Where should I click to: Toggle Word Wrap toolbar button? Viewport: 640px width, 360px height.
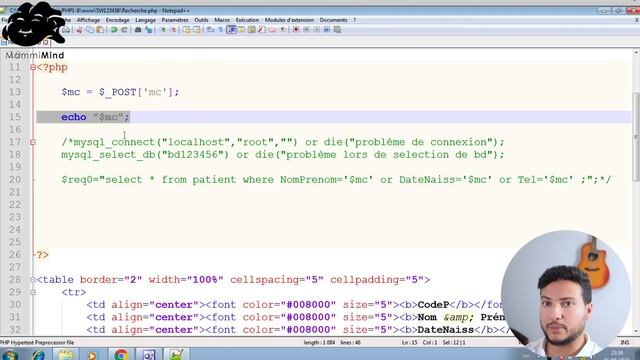tap(211, 30)
